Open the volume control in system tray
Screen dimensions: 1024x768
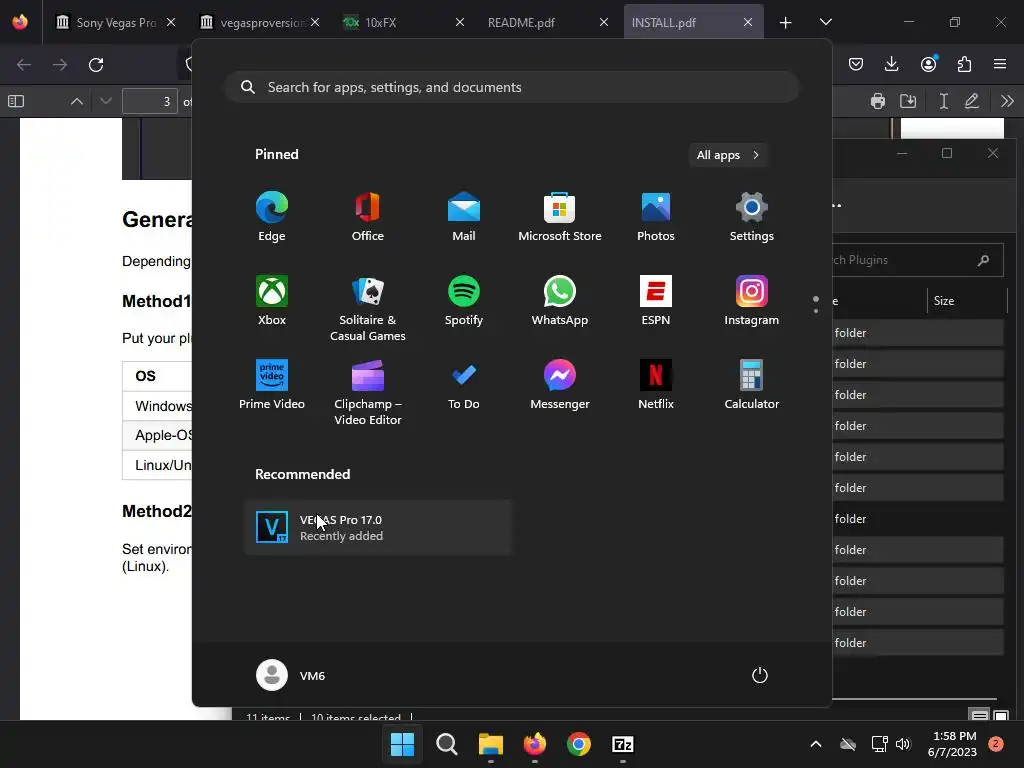(903, 744)
